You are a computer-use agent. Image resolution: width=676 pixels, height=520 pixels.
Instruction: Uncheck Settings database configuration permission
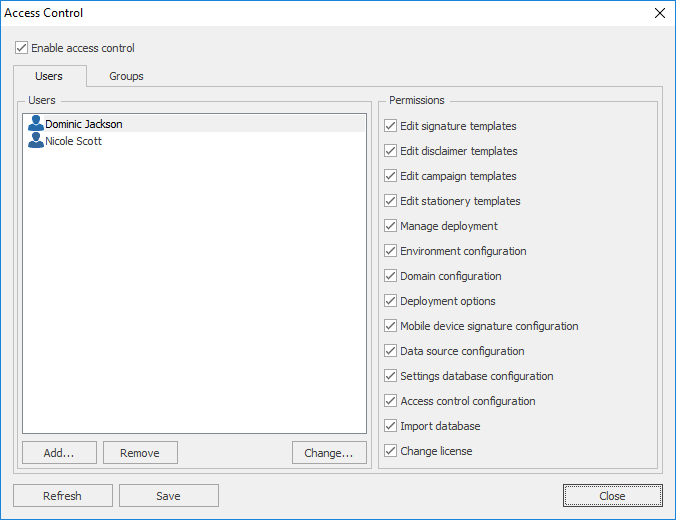point(390,376)
